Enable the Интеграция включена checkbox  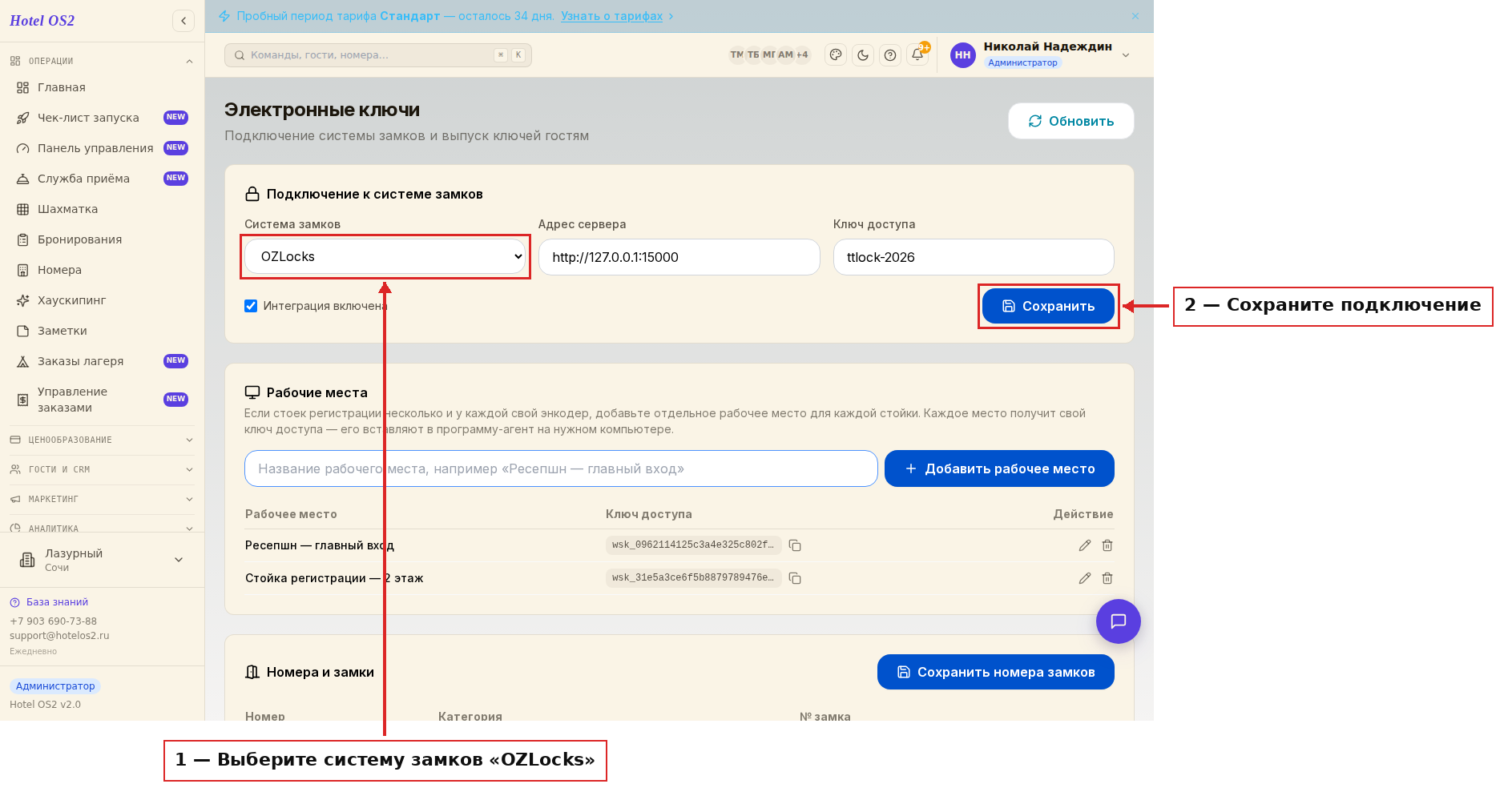click(251, 306)
